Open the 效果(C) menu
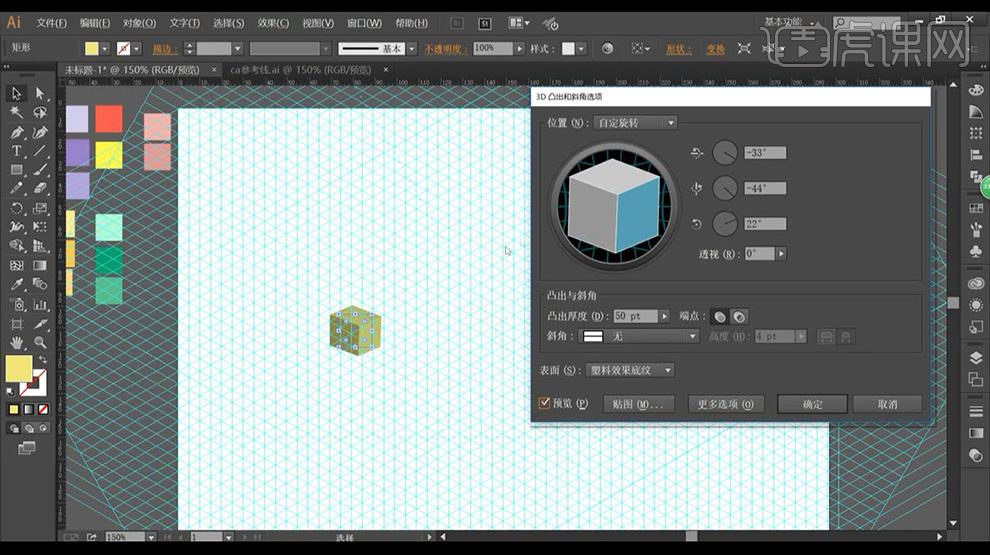Screen dimensions: 990x555 coord(273,22)
